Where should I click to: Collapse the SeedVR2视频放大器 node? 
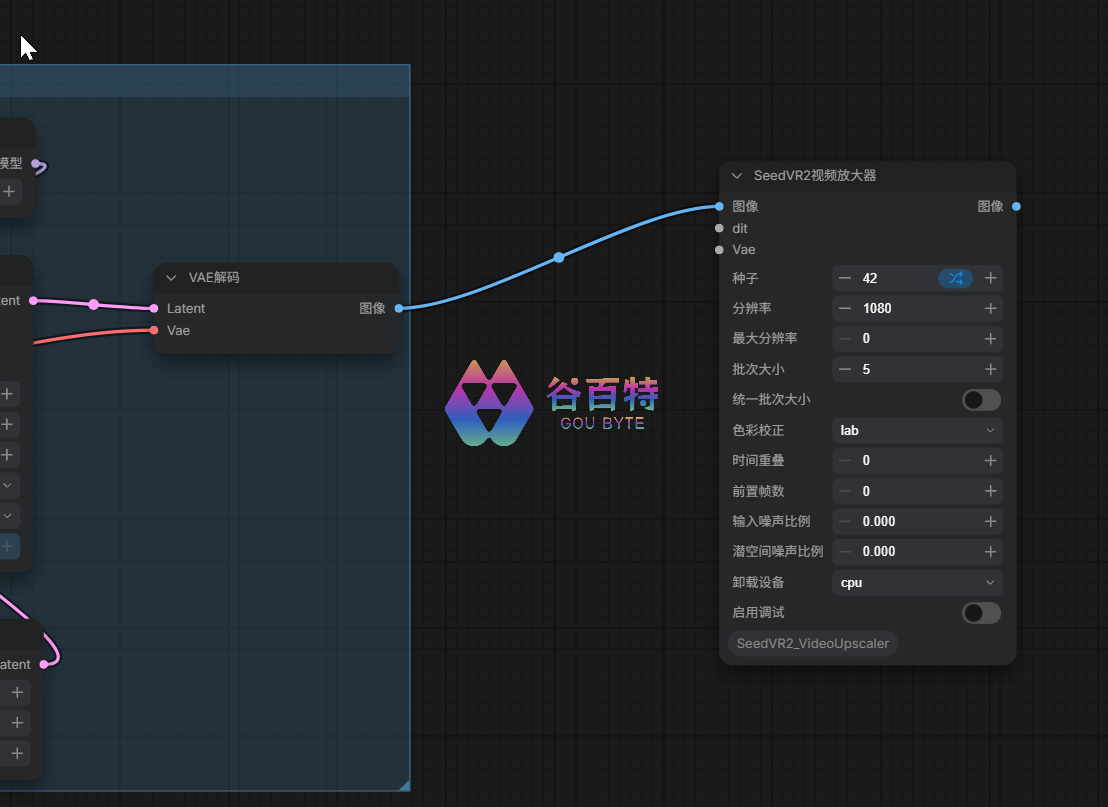point(737,176)
